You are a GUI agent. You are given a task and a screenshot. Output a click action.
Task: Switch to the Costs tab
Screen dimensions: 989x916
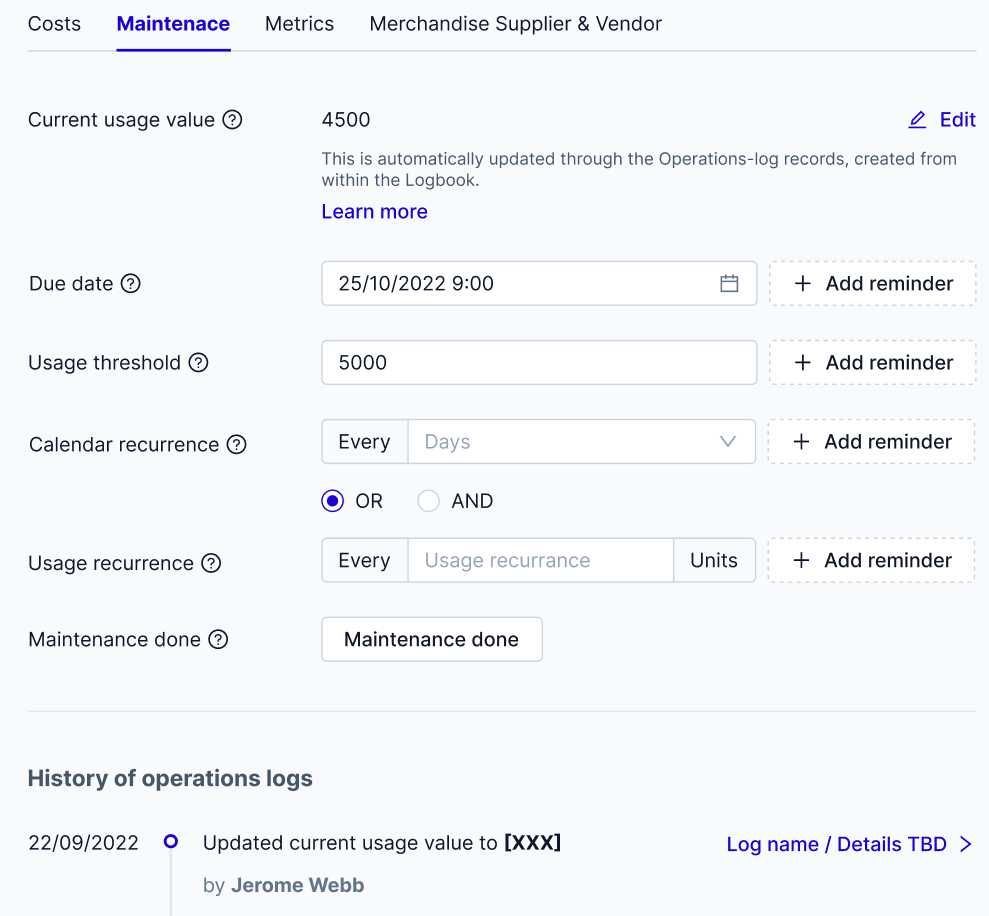[x=54, y=23]
